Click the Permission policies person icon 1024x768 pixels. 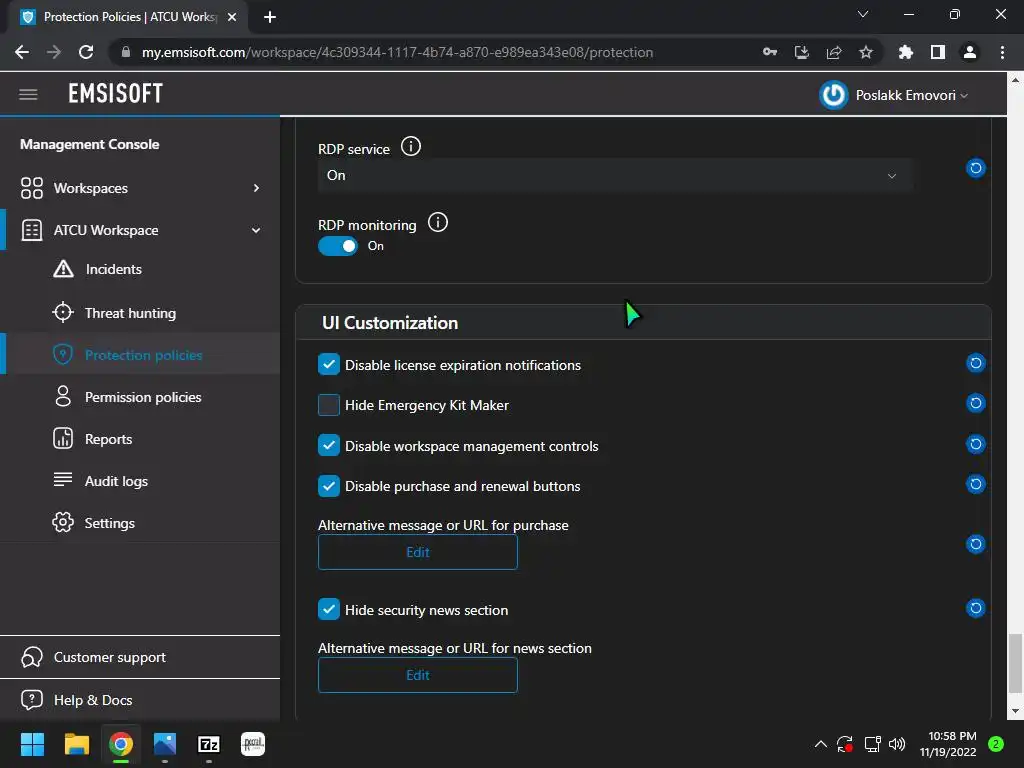coord(63,396)
